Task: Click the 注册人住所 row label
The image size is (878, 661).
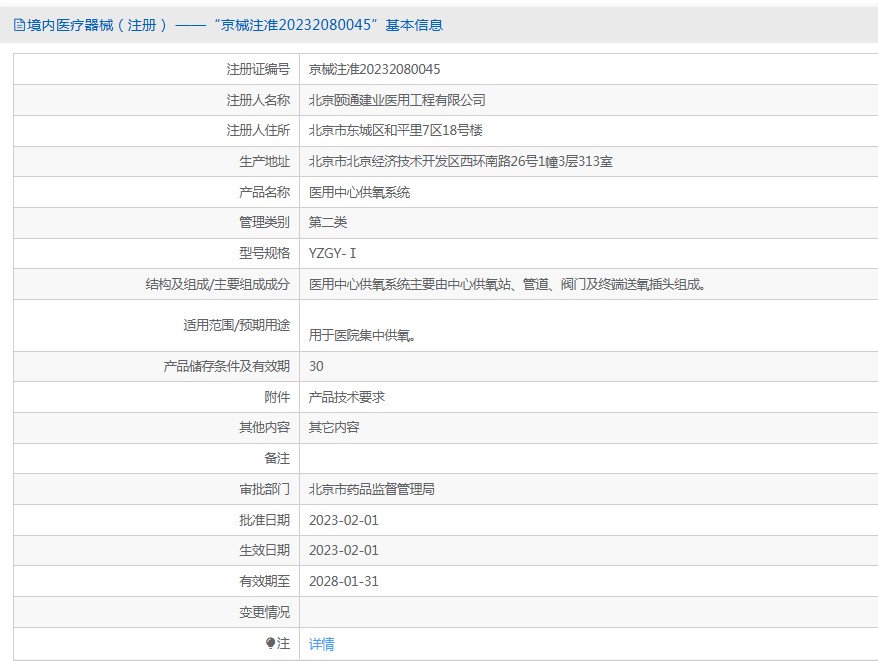Action: (x=258, y=131)
